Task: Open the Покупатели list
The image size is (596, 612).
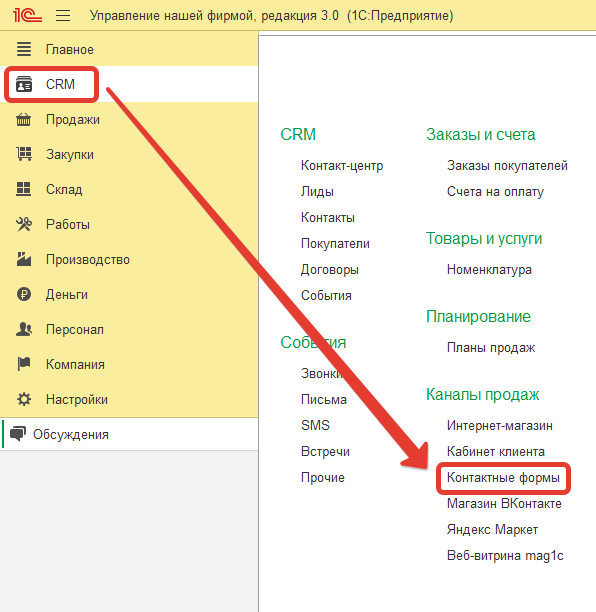Action: tap(335, 244)
